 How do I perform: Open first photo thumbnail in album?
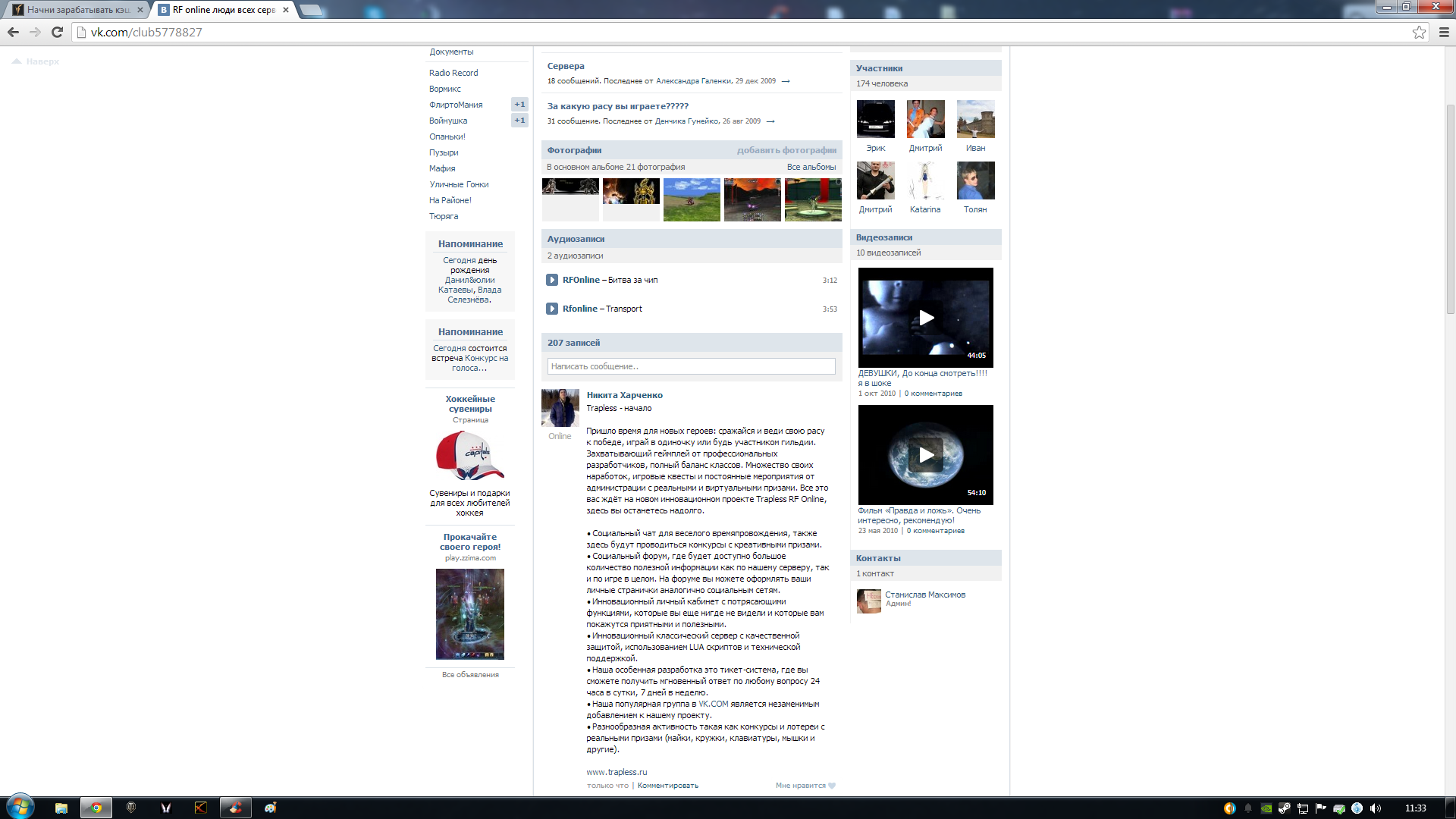point(570,200)
